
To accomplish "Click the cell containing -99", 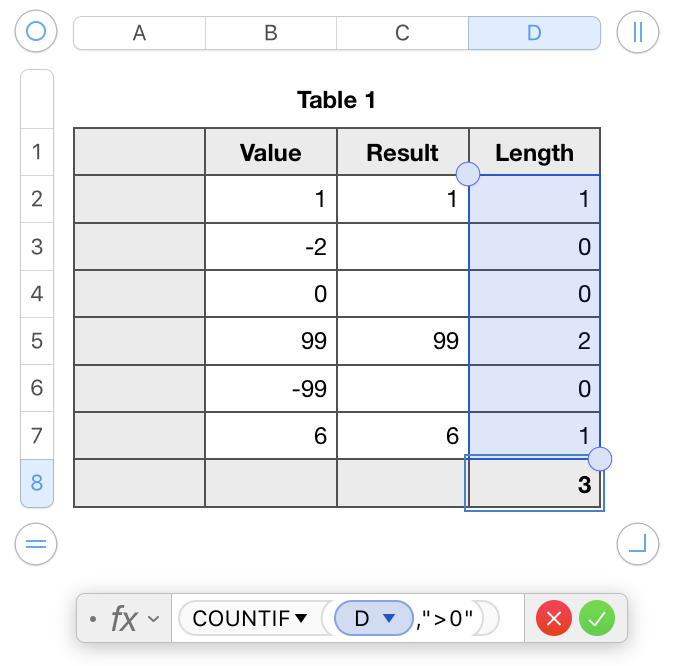I will pyautogui.click(x=270, y=388).
